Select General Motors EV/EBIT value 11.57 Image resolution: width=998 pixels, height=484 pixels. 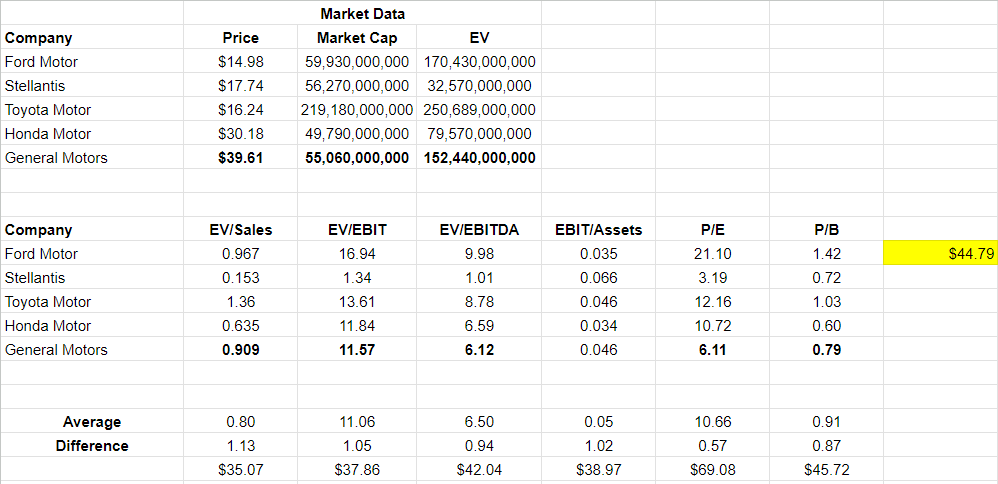point(357,350)
